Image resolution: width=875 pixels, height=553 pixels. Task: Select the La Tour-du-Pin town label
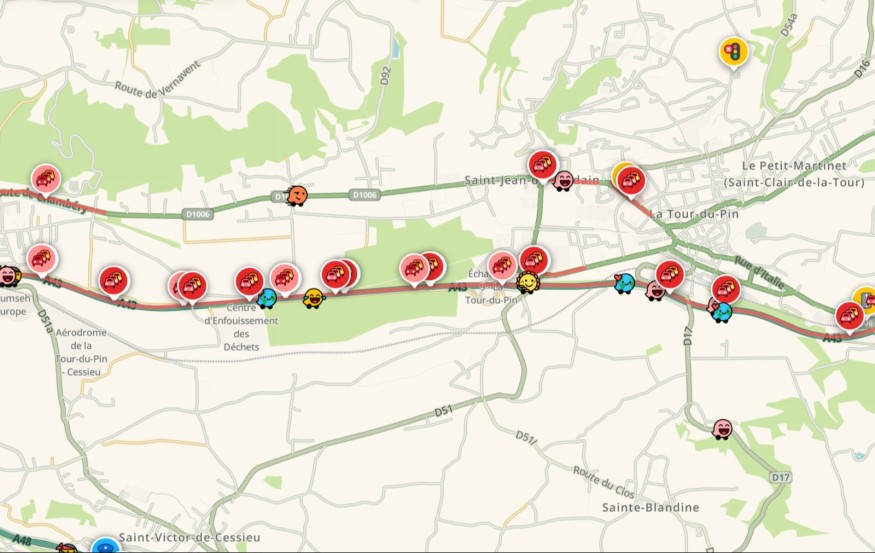pyautogui.click(x=694, y=214)
